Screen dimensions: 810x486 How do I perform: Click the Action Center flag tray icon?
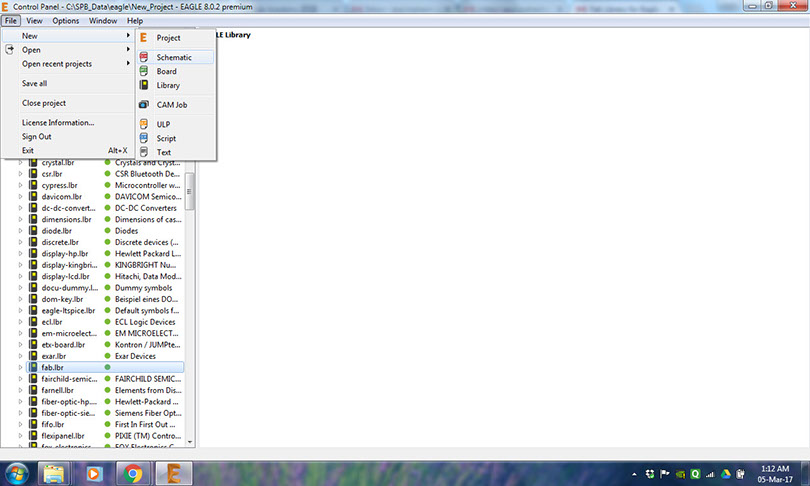click(665, 474)
